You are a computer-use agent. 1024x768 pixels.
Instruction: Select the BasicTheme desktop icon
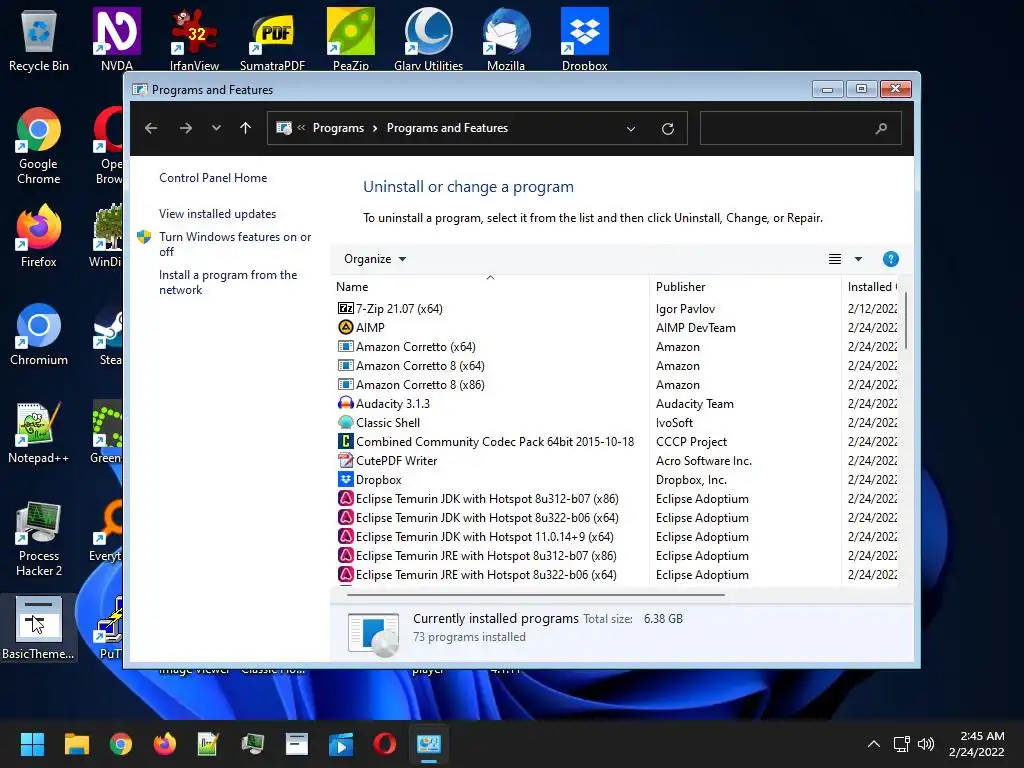[x=39, y=628]
